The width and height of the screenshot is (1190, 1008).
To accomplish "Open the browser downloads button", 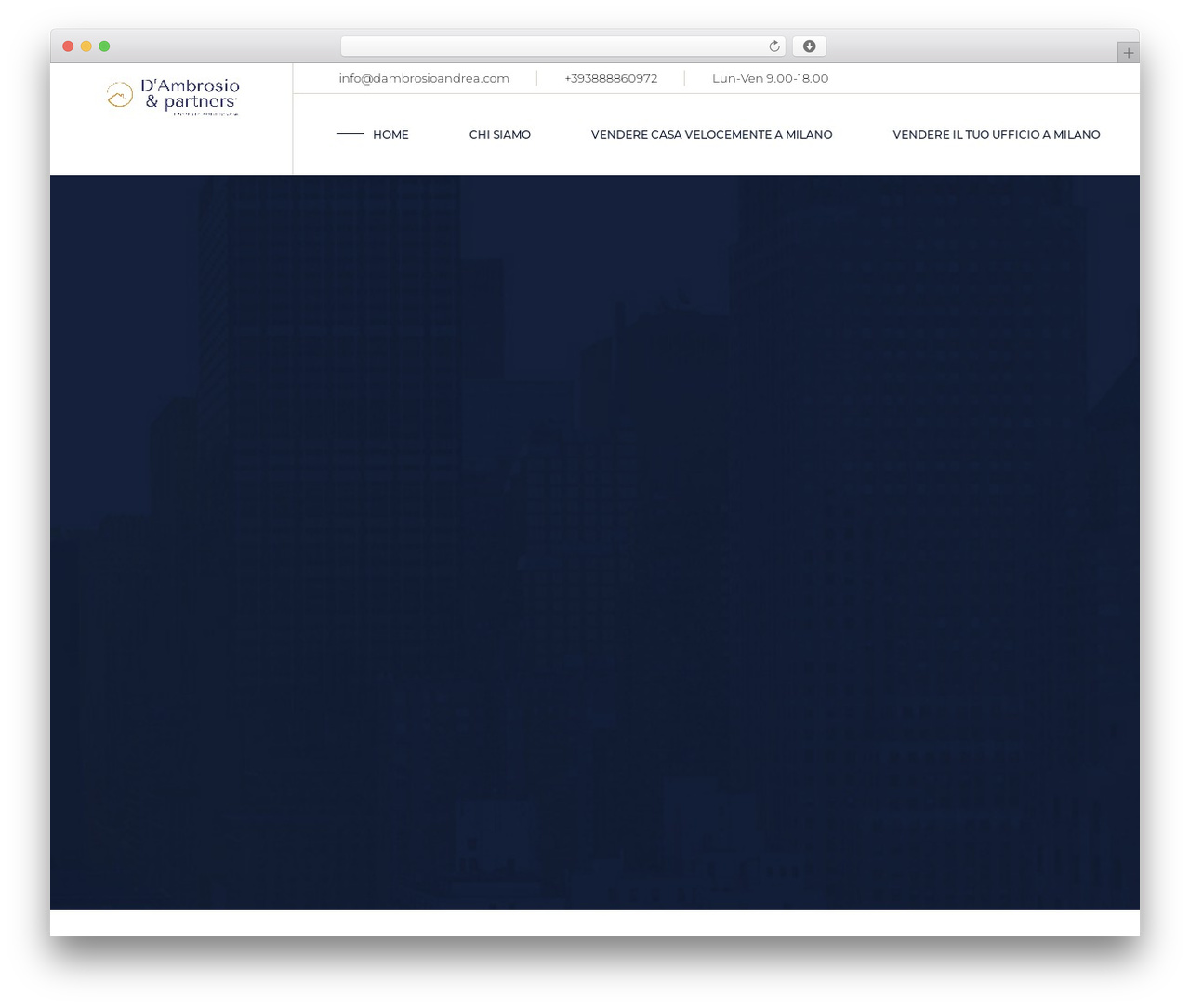I will (x=810, y=46).
